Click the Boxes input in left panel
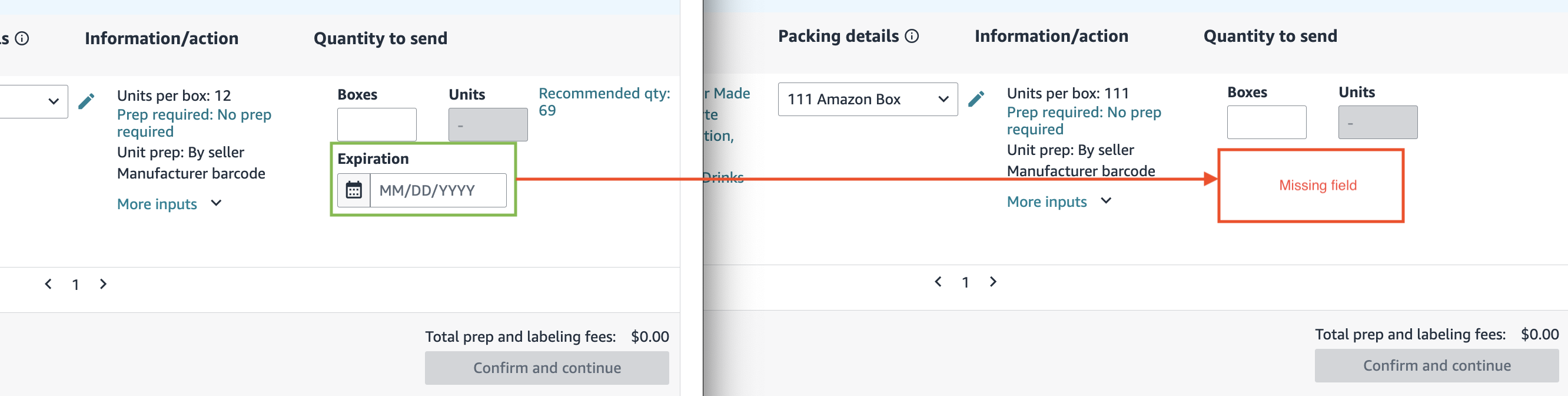Viewport: 1568px width, 396px height. point(377,125)
